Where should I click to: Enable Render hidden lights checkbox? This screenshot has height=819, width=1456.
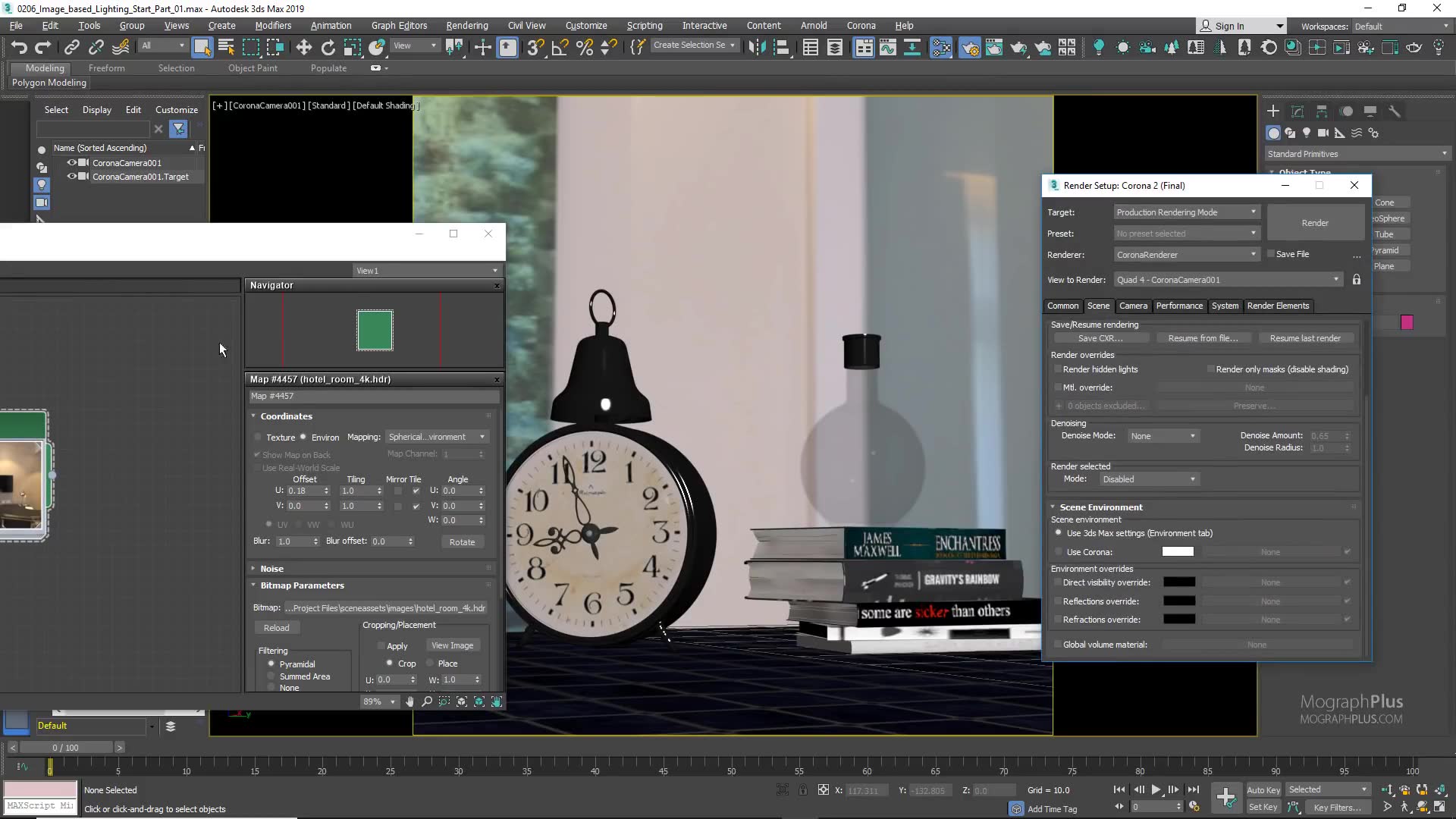click(x=1058, y=369)
